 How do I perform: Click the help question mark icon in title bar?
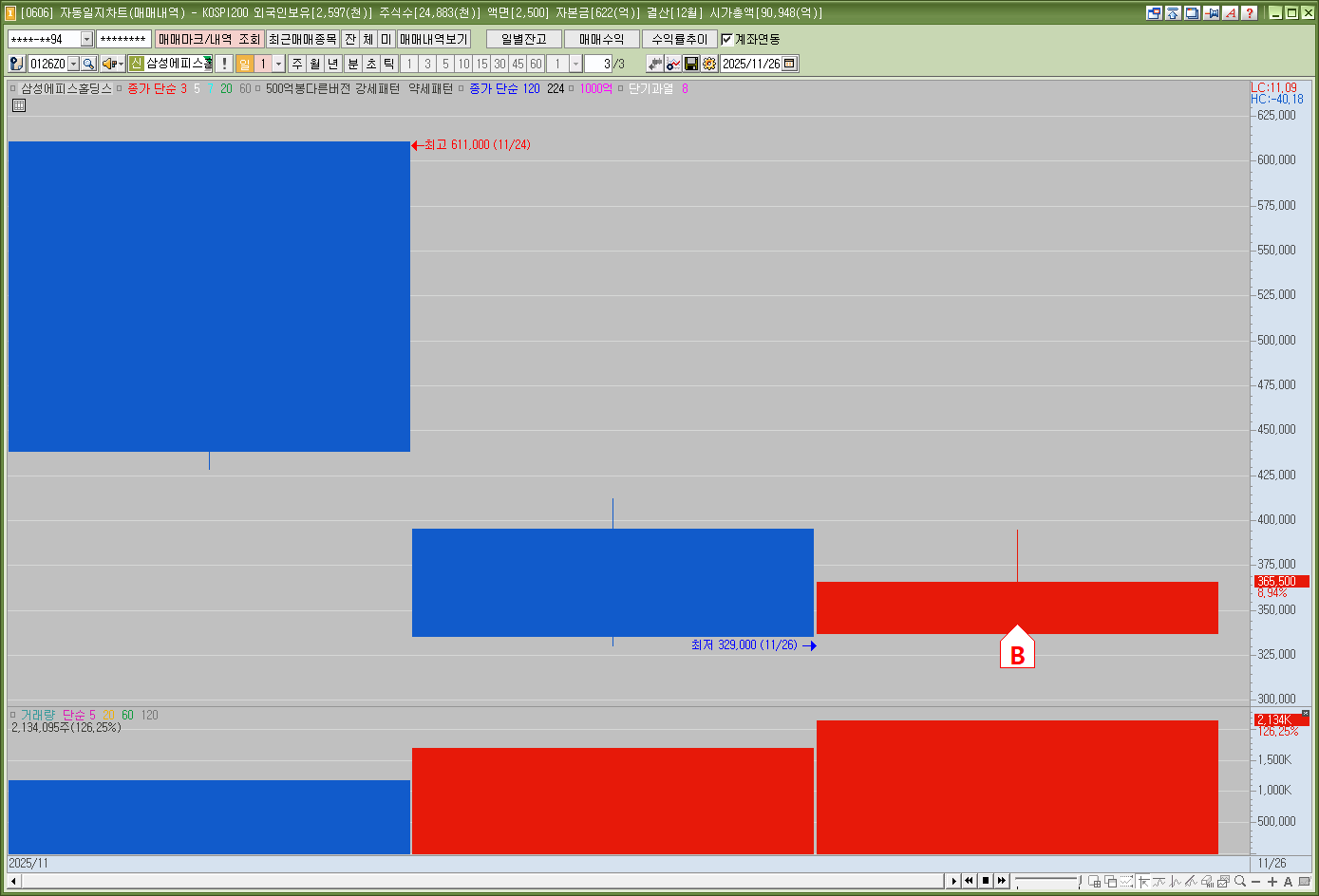[x=1250, y=12]
